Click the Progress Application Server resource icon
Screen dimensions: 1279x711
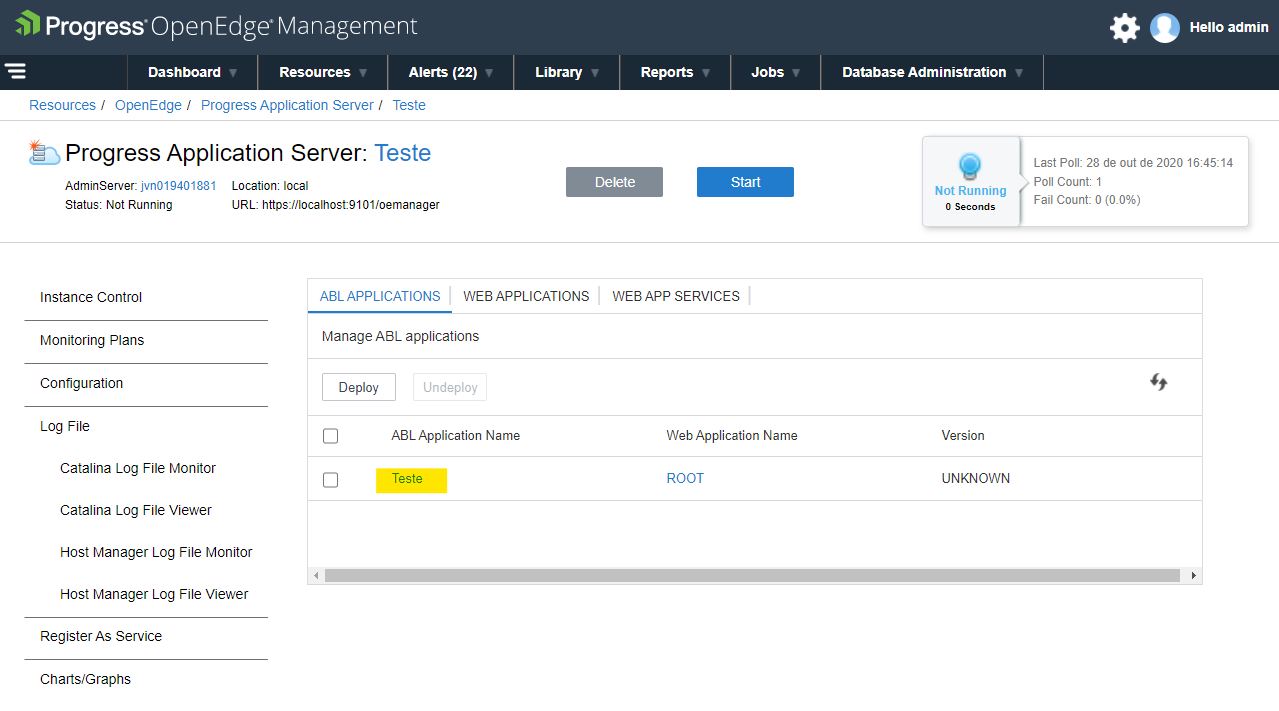tap(44, 152)
